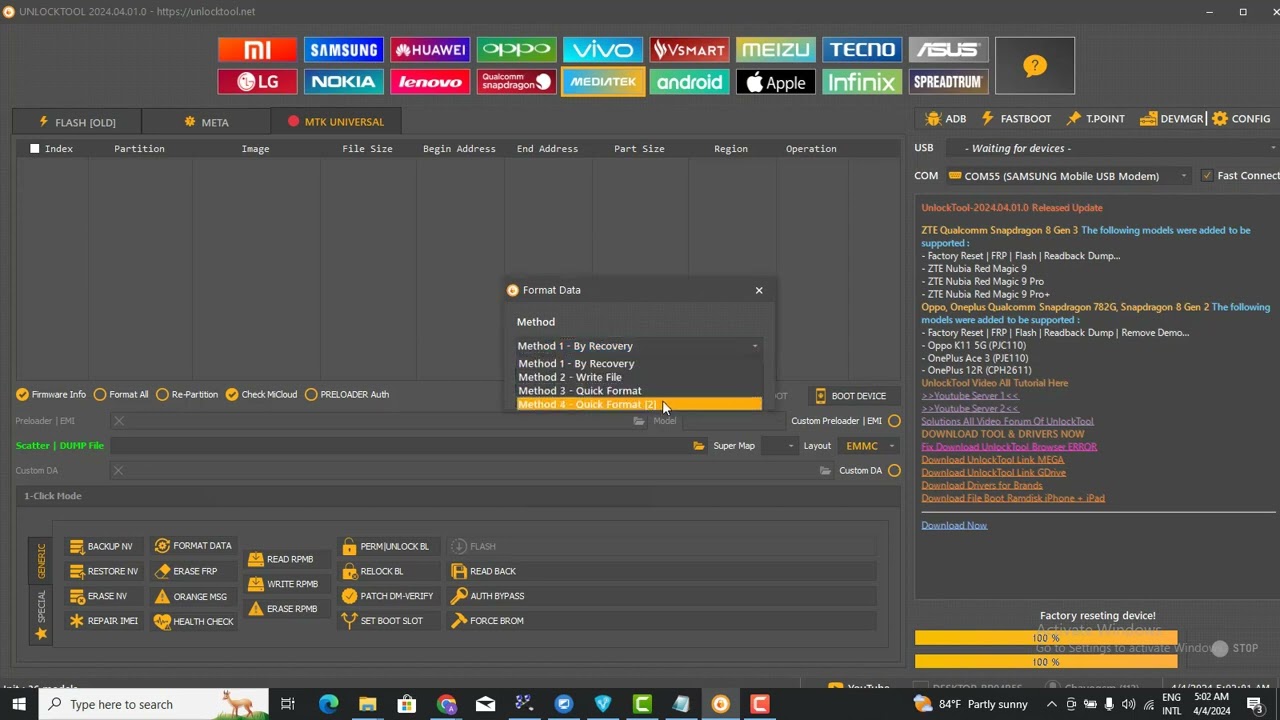
Task: Select the MediaTek brand logo
Action: pos(602,82)
